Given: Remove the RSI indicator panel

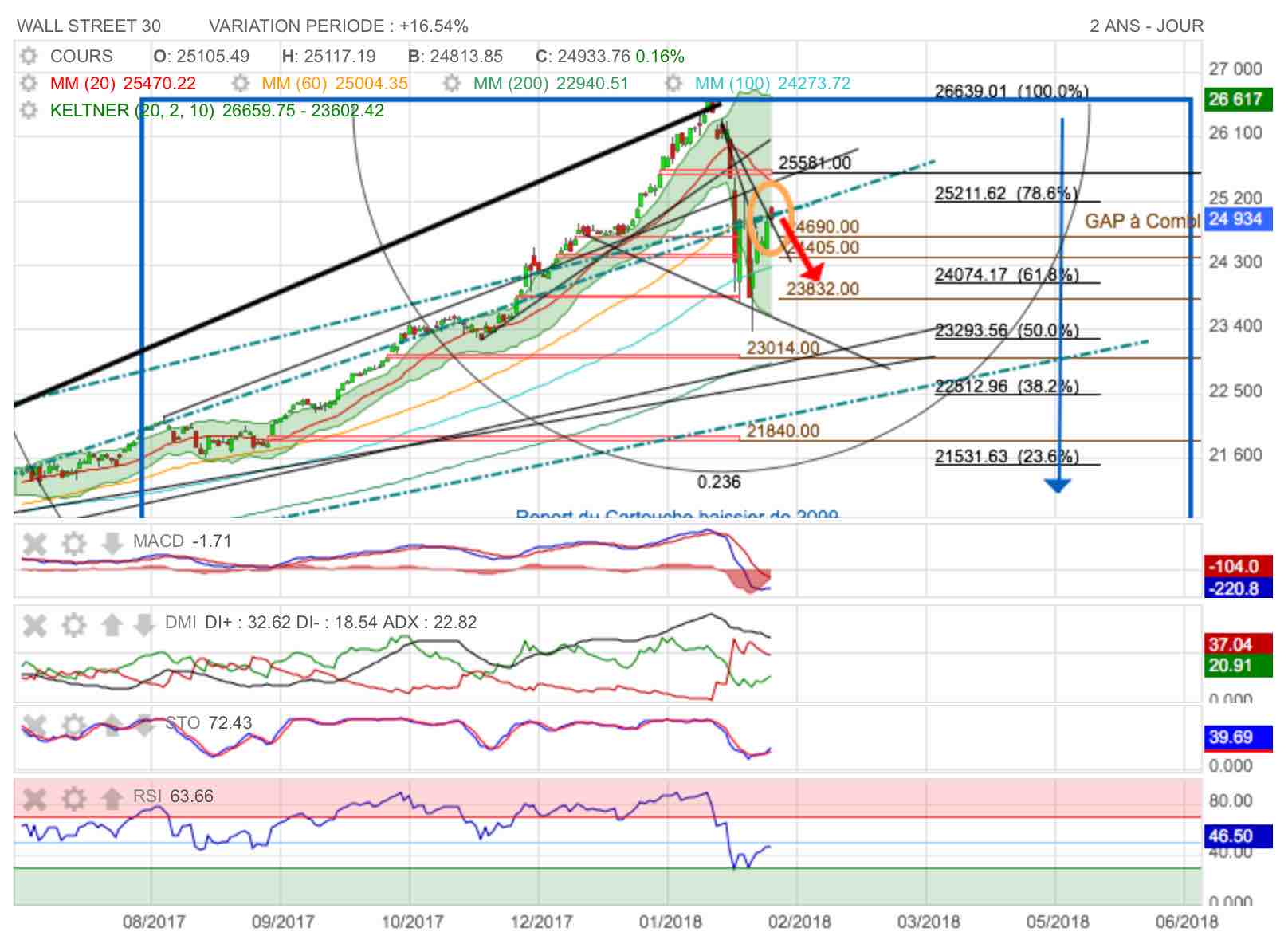Looking at the screenshot, I should point(34,799).
